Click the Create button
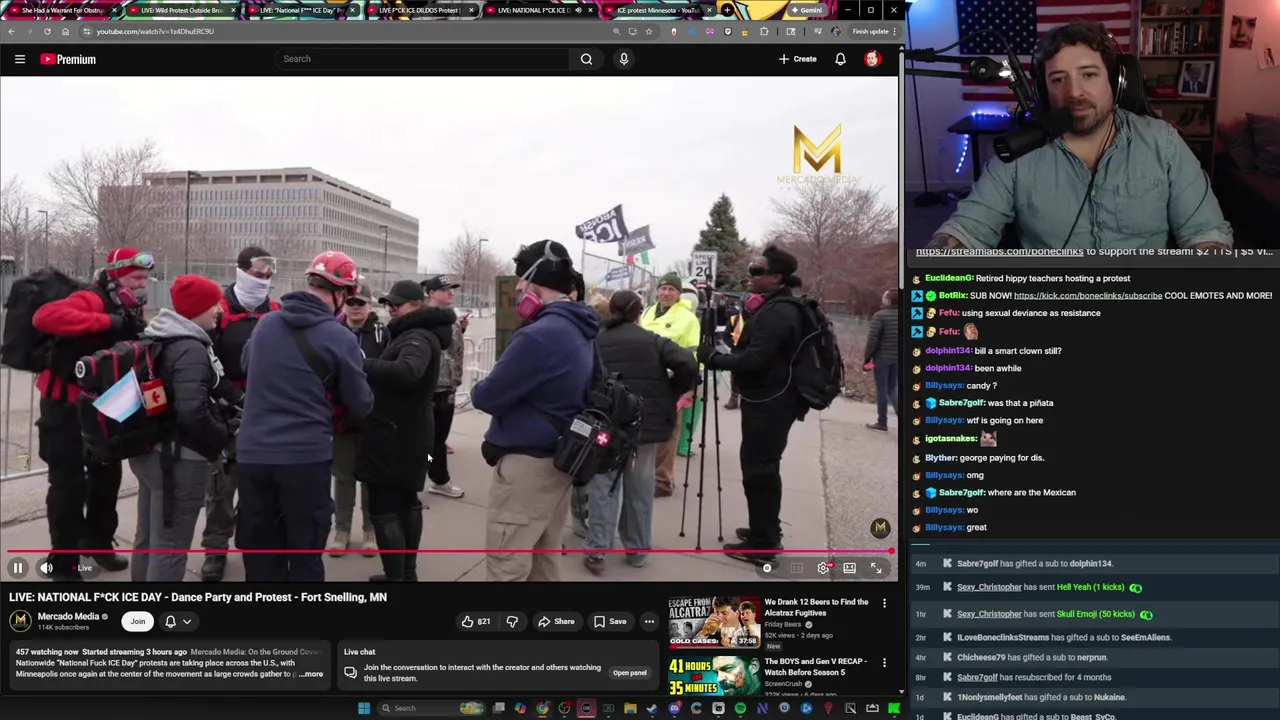The width and height of the screenshot is (1280, 720). pyautogui.click(x=798, y=59)
